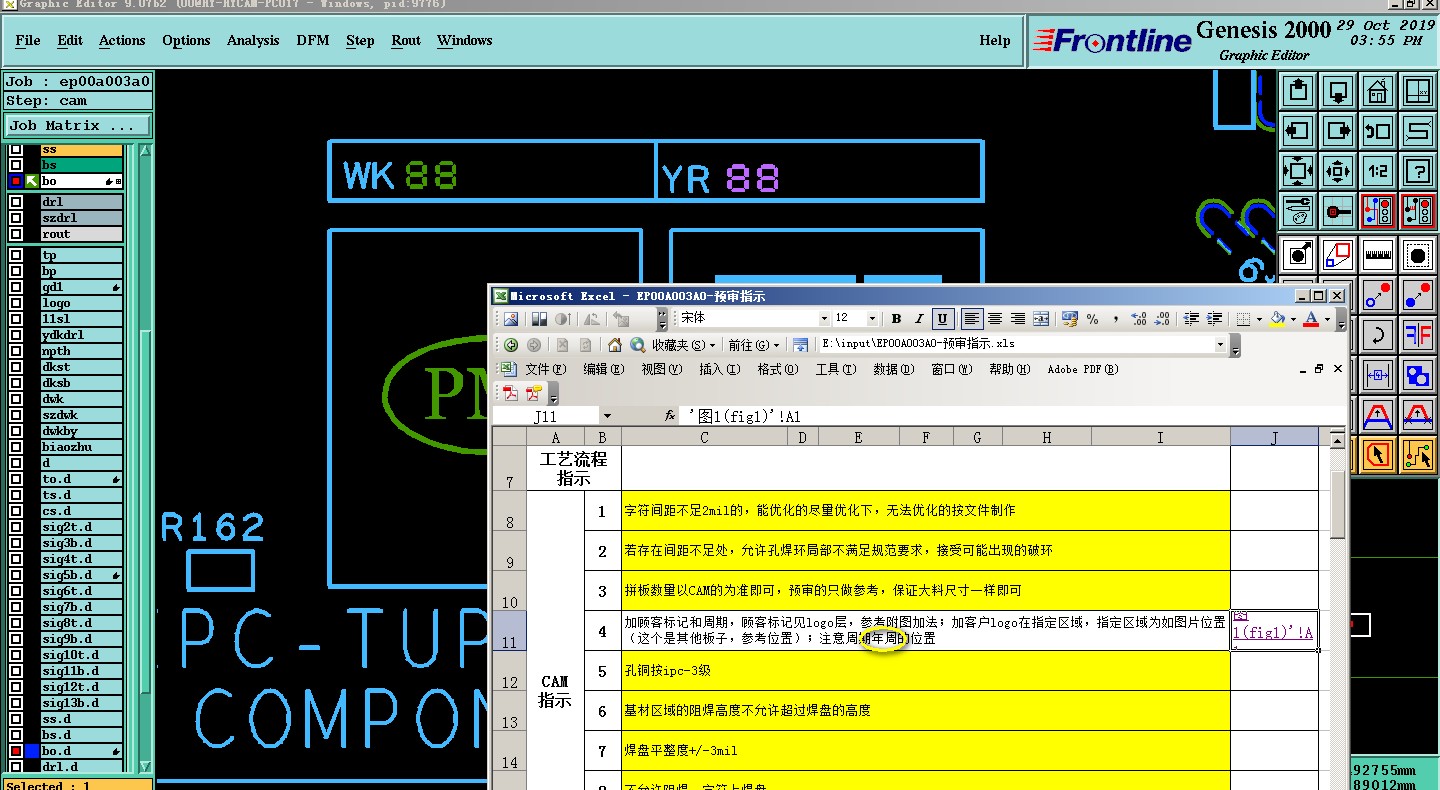Screen dimensions: 1440x790
Task: Expand the 收藏夹 favorites dropdown
Action: [x=684, y=345]
